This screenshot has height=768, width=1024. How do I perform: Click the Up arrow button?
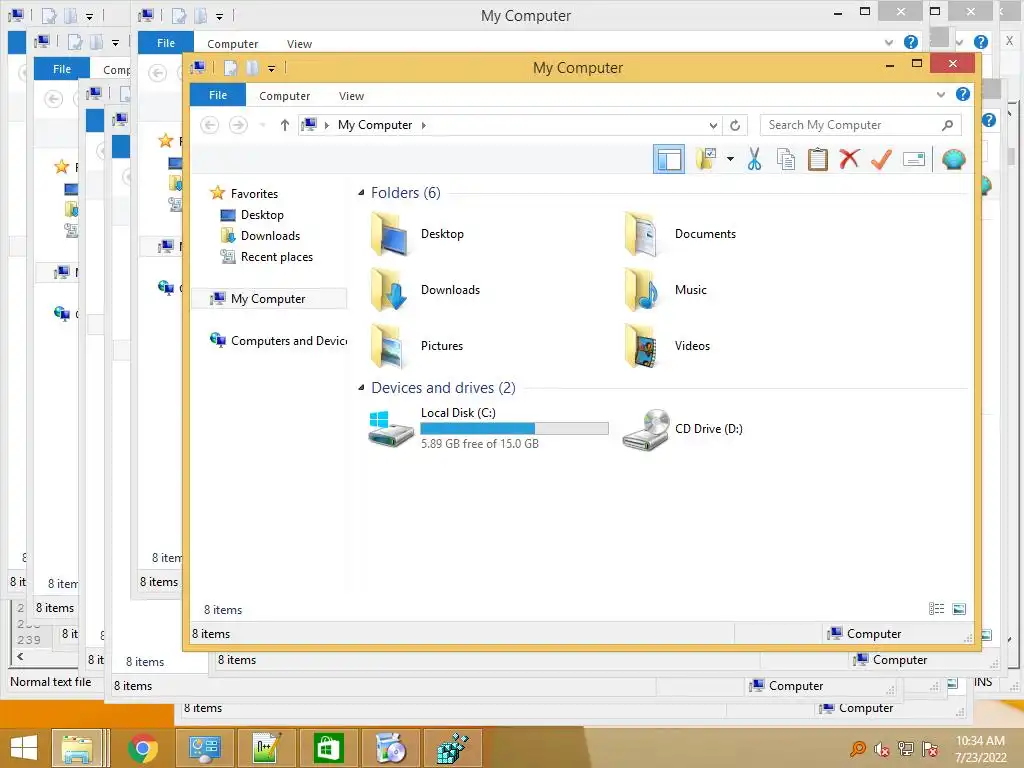[284, 125]
